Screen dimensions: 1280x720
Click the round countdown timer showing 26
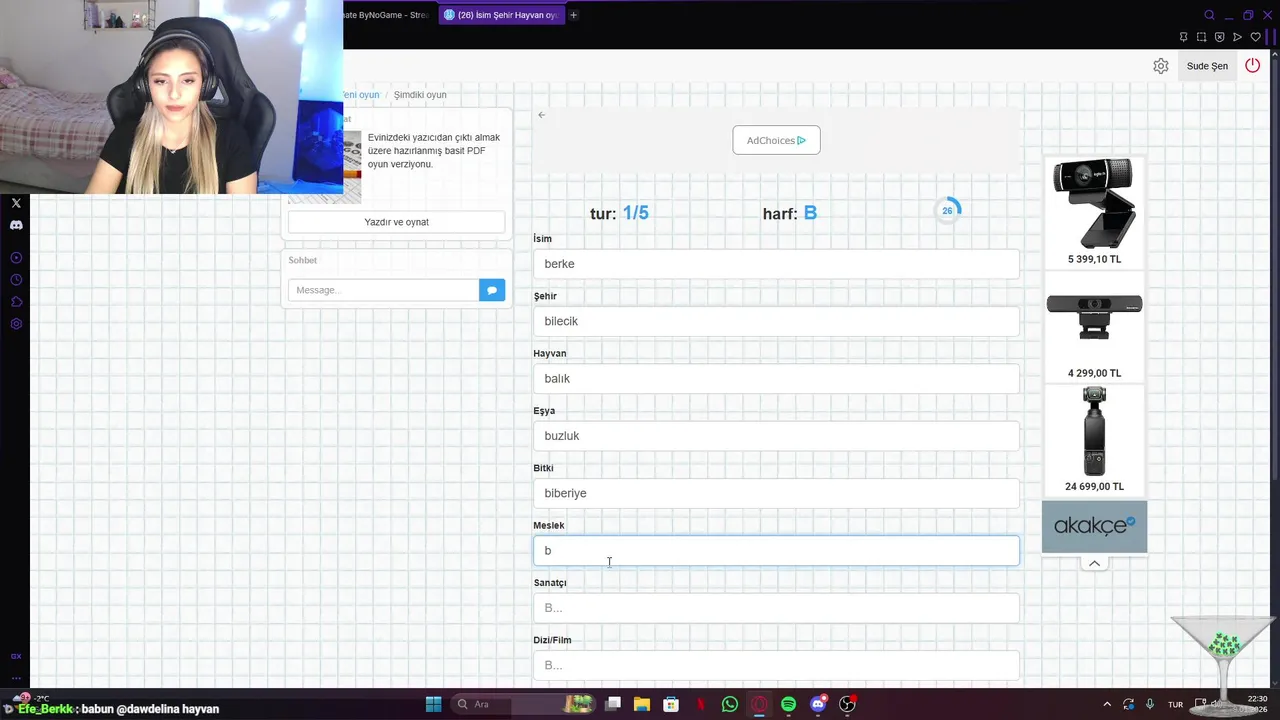point(947,210)
